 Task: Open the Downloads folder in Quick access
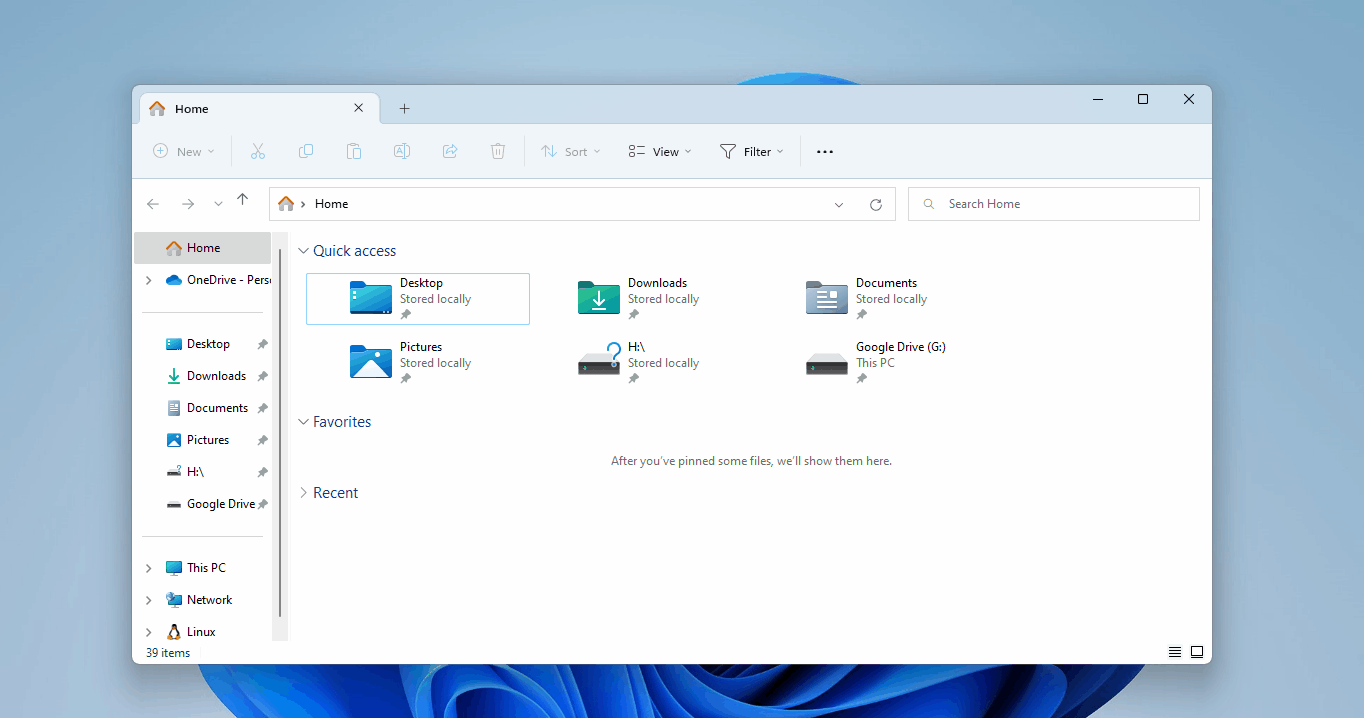tap(646, 299)
